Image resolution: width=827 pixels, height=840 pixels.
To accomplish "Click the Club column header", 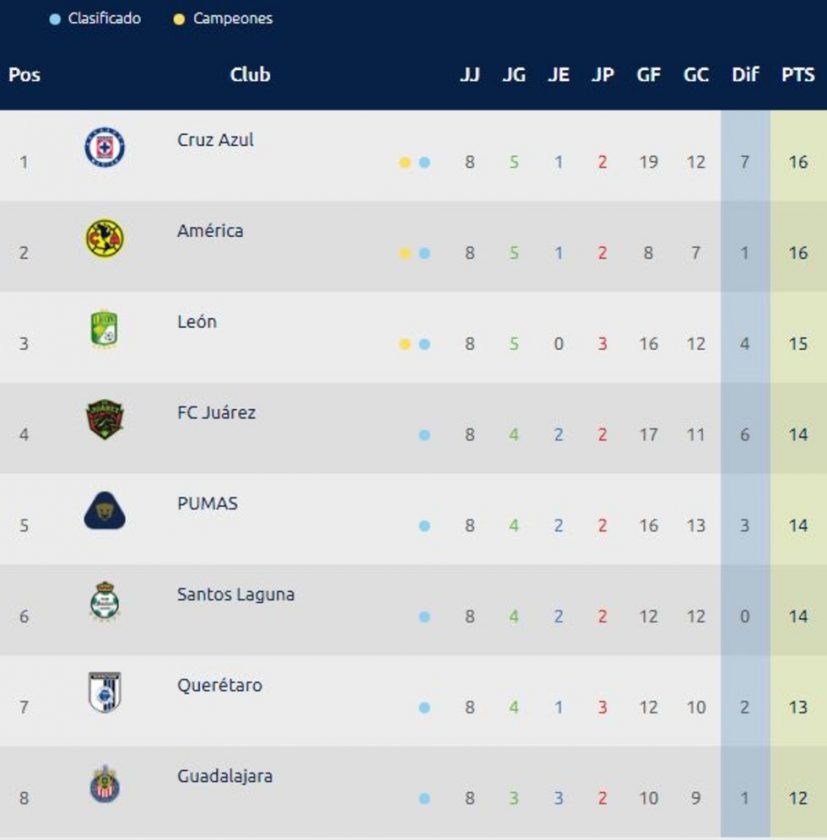I will pos(250,74).
